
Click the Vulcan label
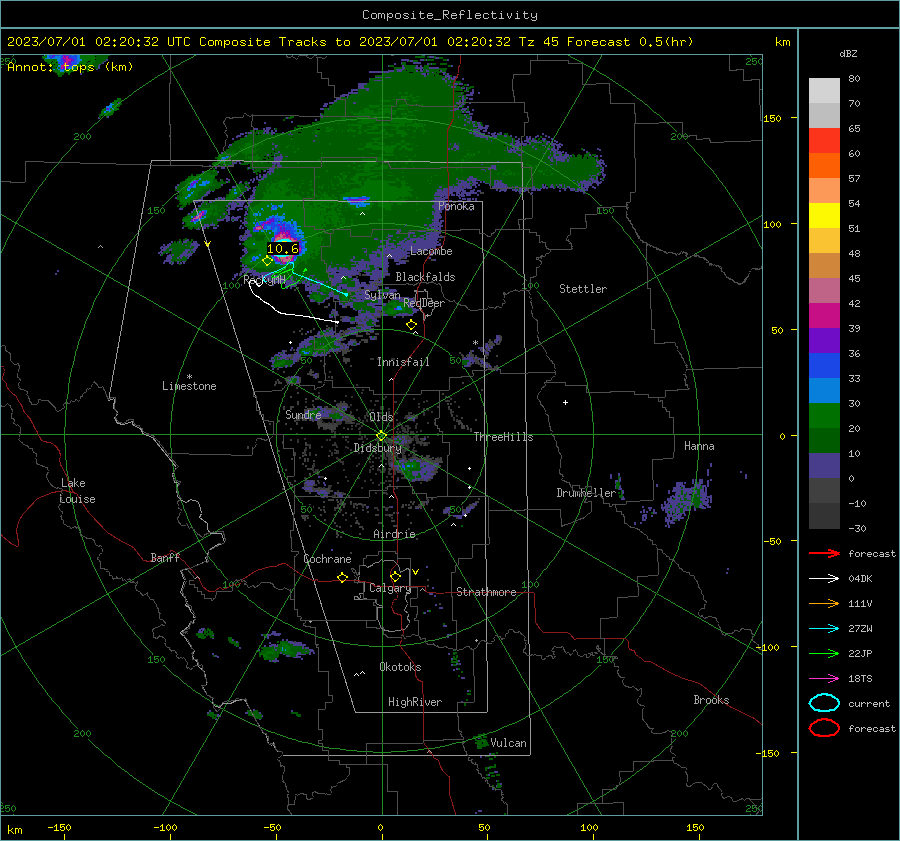[x=508, y=743]
